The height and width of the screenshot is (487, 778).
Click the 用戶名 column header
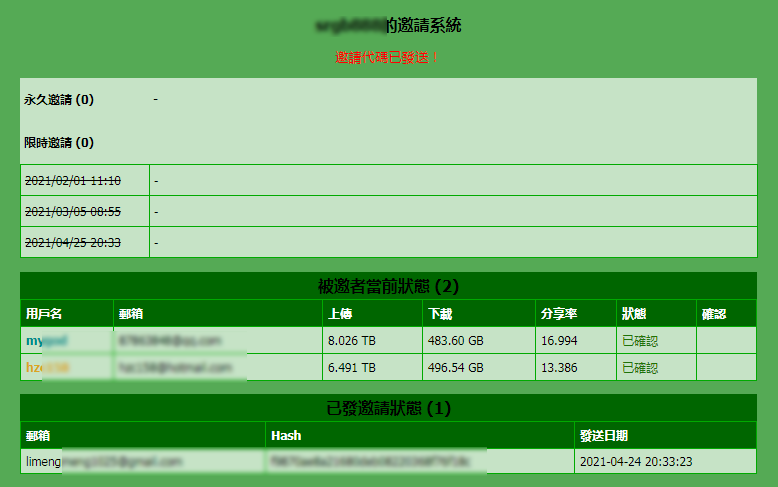pos(44,313)
